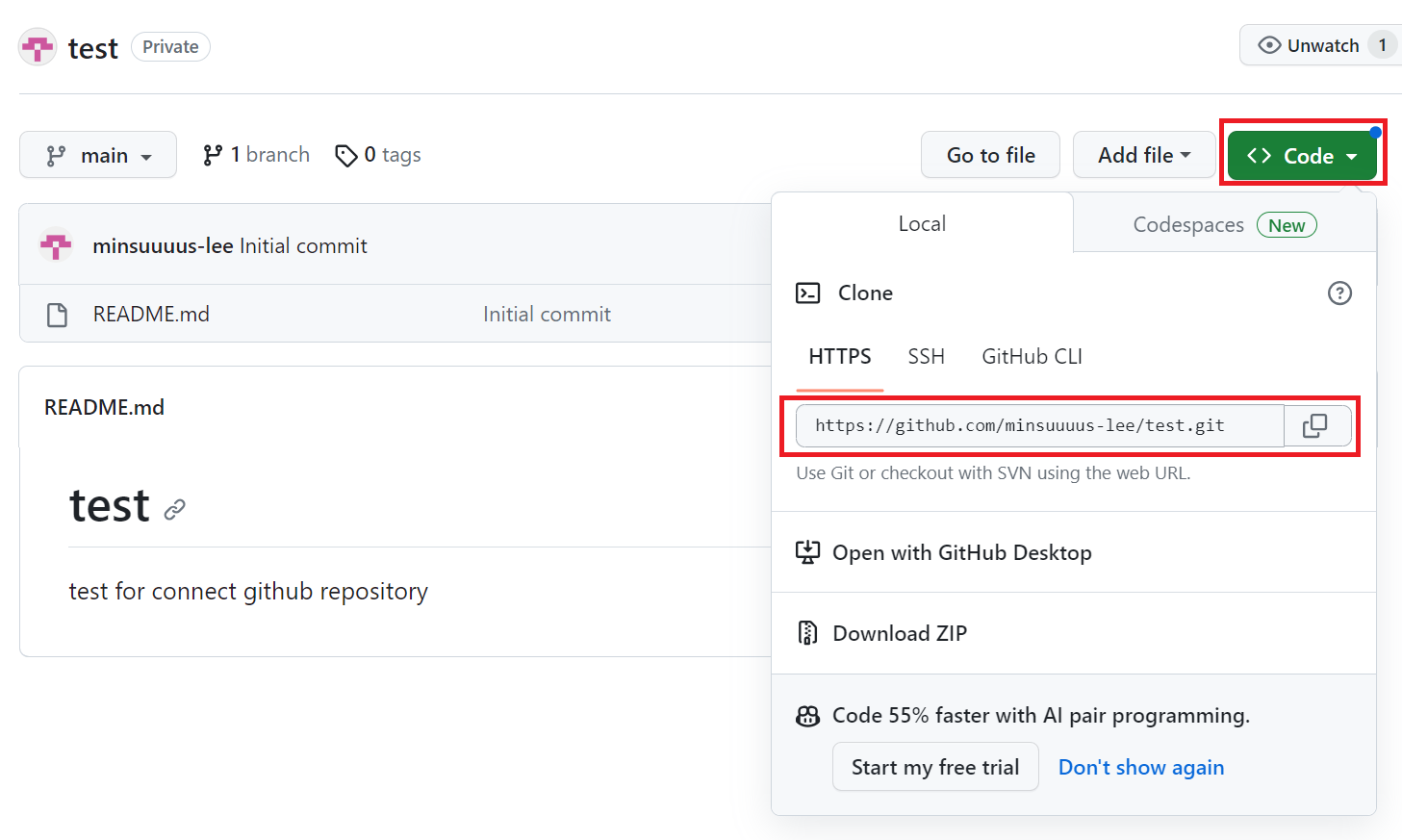Select the SSH clone tab
This screenshot has width=1402, height=840.
(x=926, y=357)
